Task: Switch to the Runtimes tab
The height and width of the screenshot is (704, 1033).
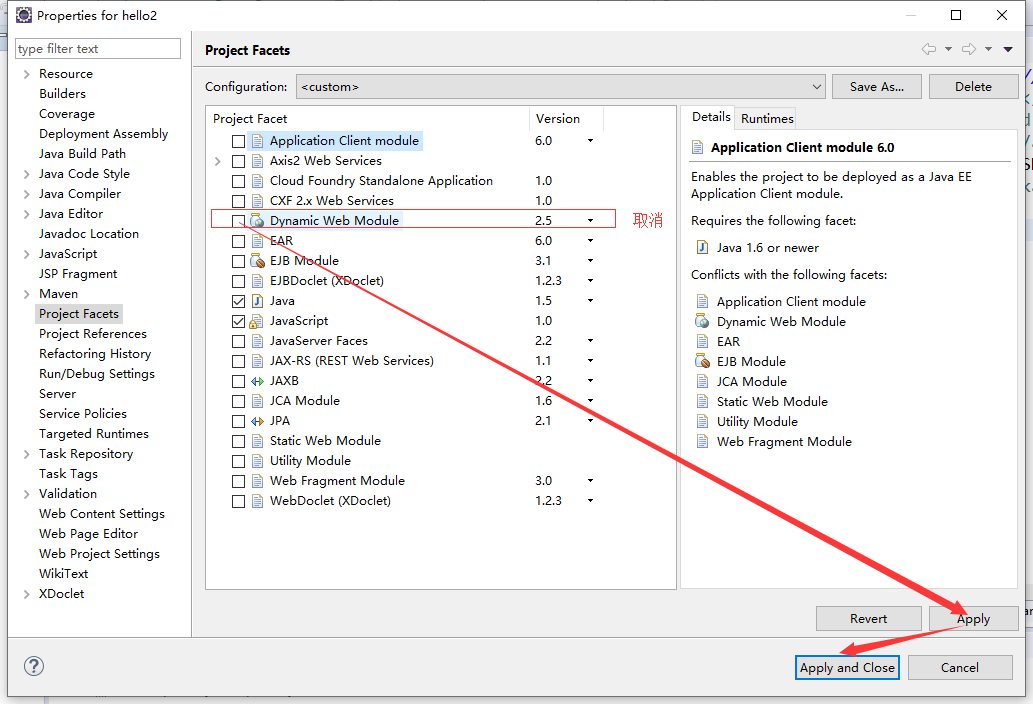Action: click(767, 119)
